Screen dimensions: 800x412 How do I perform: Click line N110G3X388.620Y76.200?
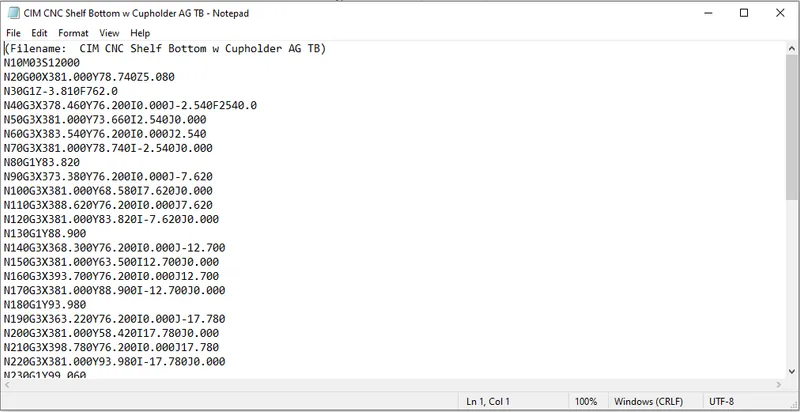(x=108, y=205)
